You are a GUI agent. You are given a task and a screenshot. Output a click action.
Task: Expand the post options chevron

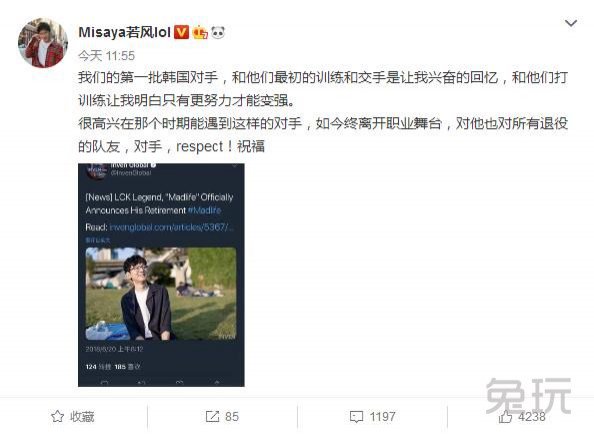[x=571, y=23]
